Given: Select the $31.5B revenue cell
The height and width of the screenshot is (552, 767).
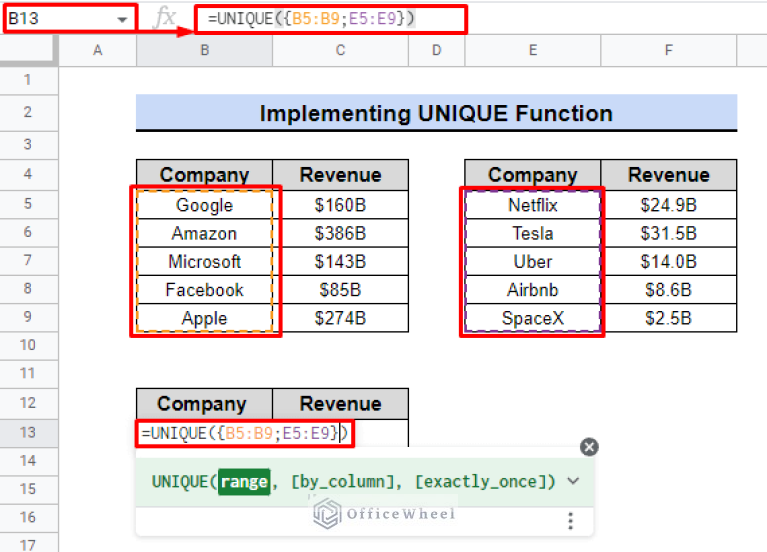Looking at the screenshot, I should tap(669, 233).
